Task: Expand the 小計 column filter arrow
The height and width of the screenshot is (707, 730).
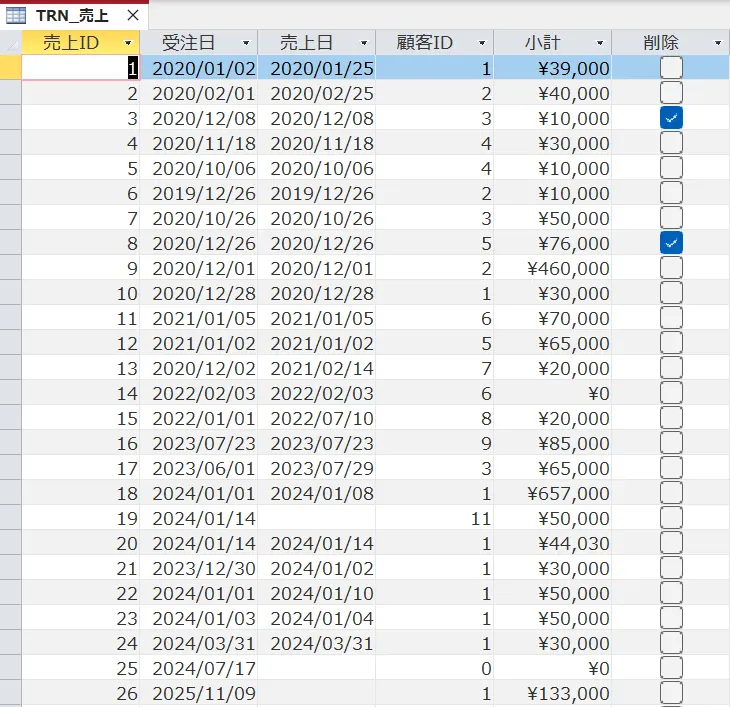Action: click(x=600, y=43)
